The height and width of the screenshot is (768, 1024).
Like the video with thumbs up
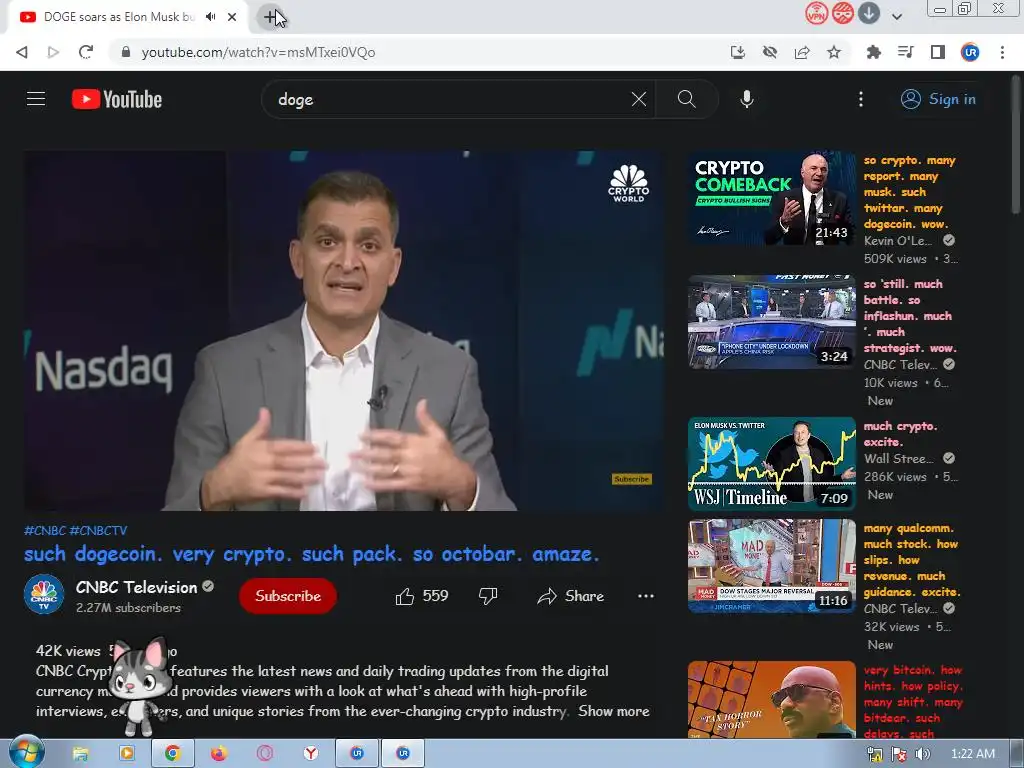coord(421,596)
